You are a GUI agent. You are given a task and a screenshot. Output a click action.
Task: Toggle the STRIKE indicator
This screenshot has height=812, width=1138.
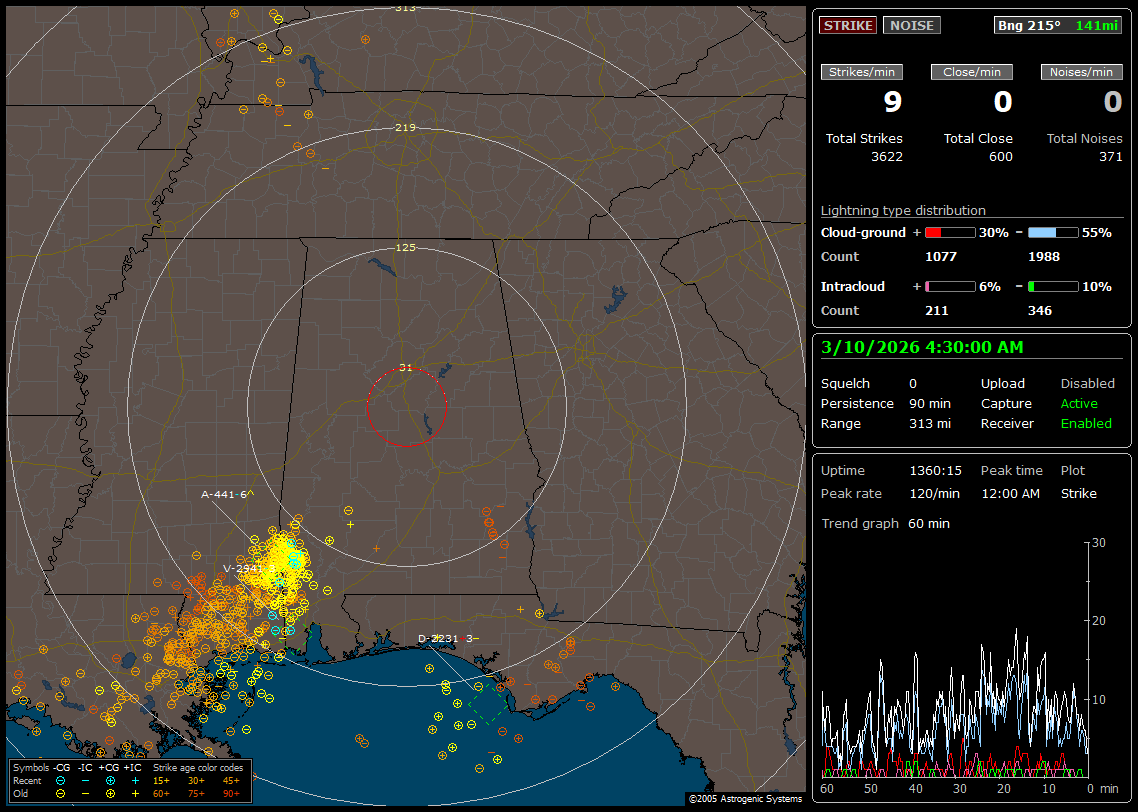click(x=848, y=26)
